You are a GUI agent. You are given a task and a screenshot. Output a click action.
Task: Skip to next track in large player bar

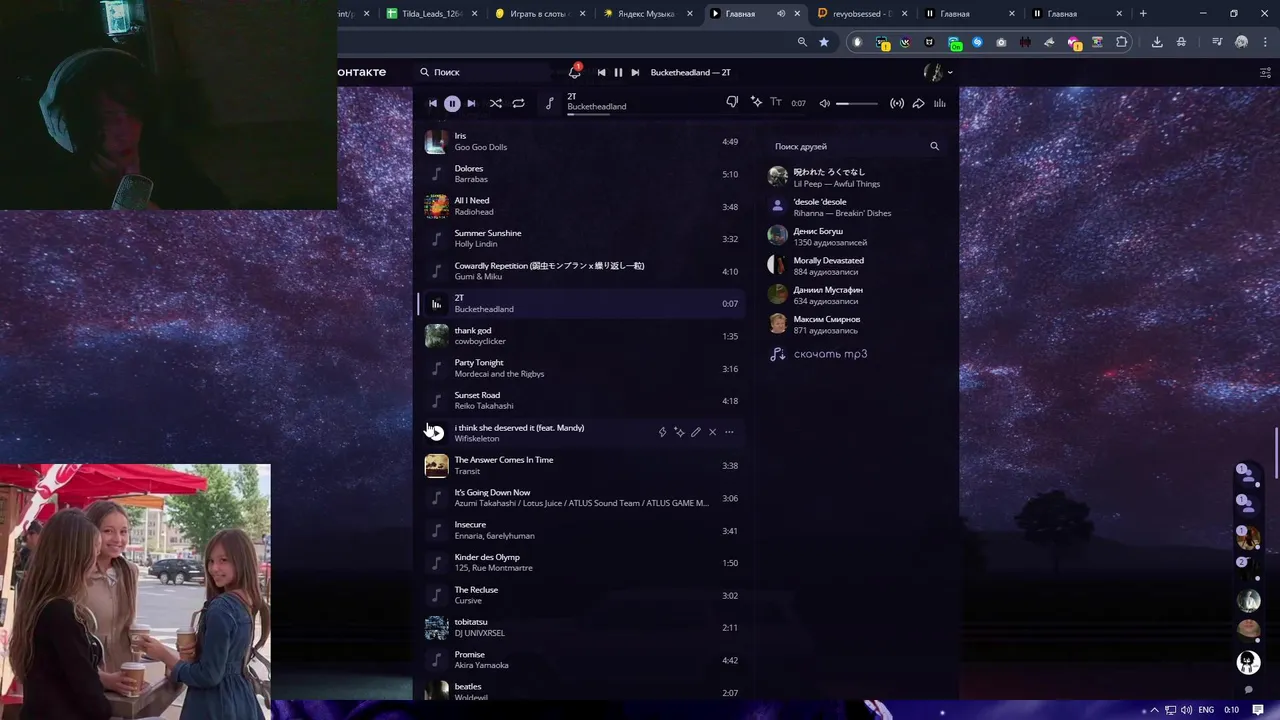click(x=471, y=103)
